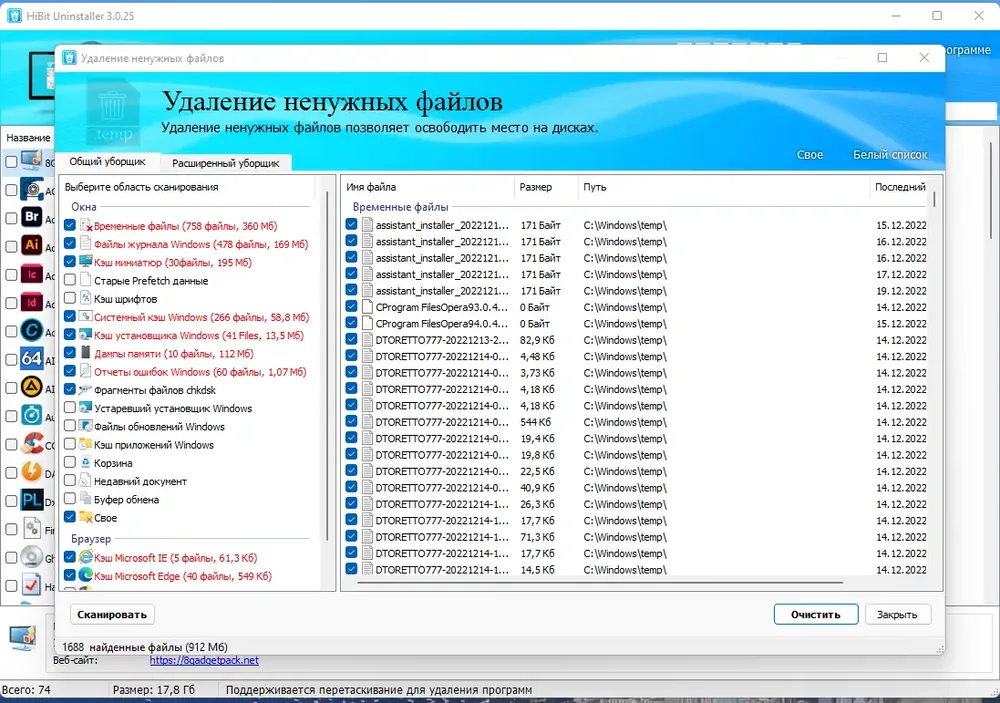Viewport: 1000px width, 703px height.
Task: Select Фрагменты файлов chkdsk label
Action: (155, 390)
